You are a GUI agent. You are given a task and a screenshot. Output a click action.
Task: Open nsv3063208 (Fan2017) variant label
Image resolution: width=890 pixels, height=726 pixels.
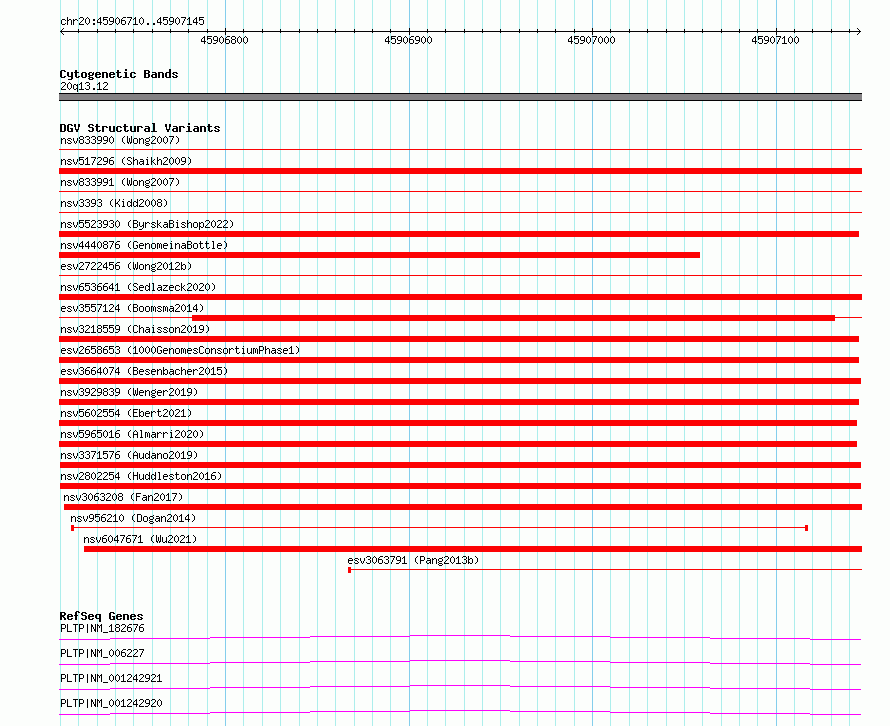coord(123,497)
